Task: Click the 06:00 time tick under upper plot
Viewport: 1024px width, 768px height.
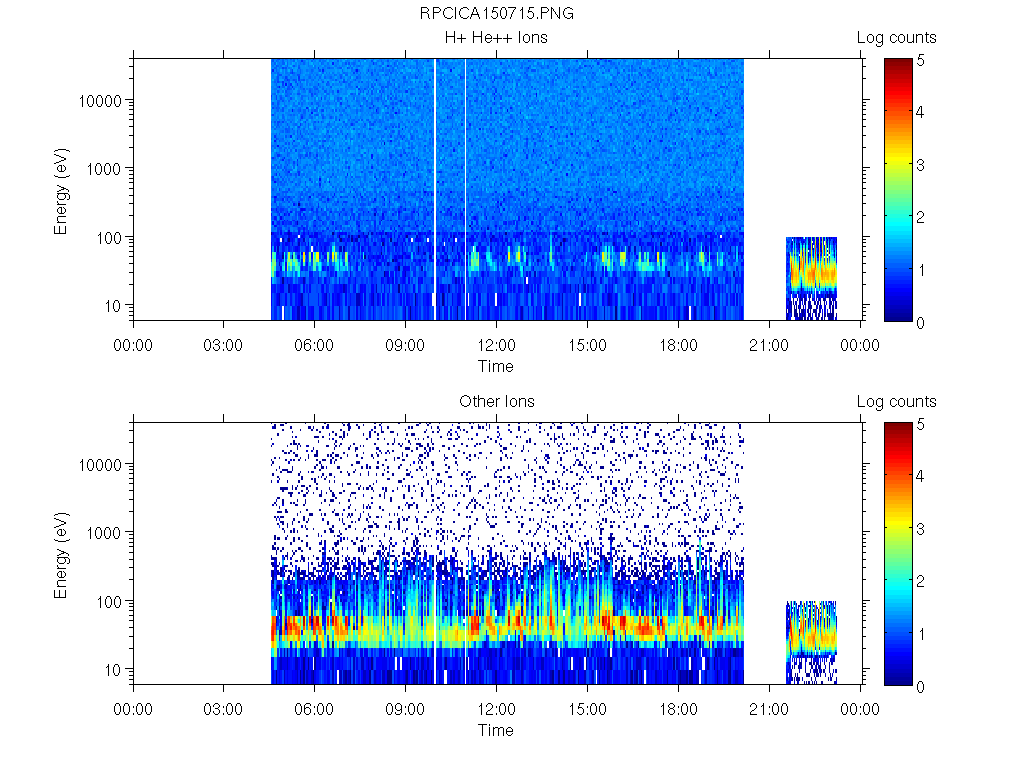Action: [314, 345]
